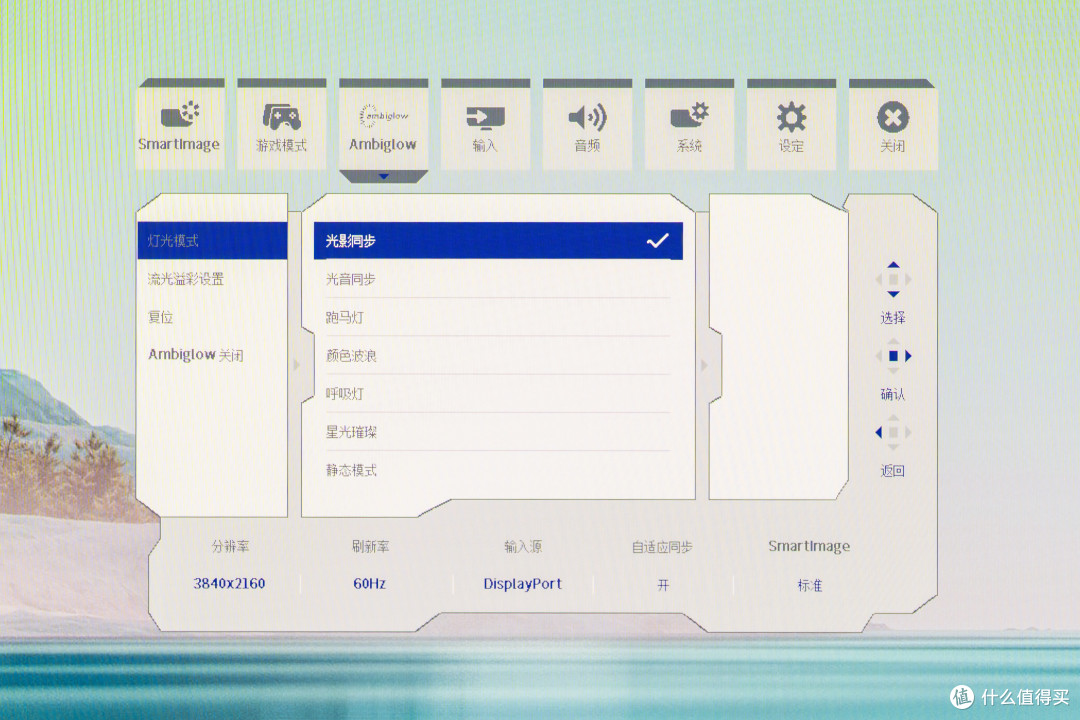This screenshot has height=720, width=1080.
Task: Choose the 呼吸灯 lighting mode
Action: tap(498, 393)
